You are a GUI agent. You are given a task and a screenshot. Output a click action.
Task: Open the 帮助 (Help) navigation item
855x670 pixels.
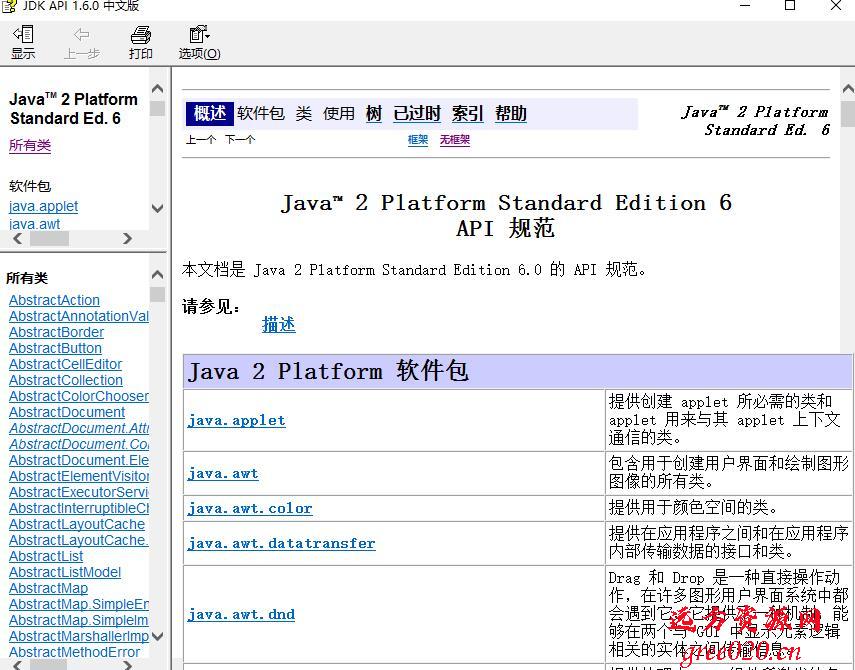511,114
